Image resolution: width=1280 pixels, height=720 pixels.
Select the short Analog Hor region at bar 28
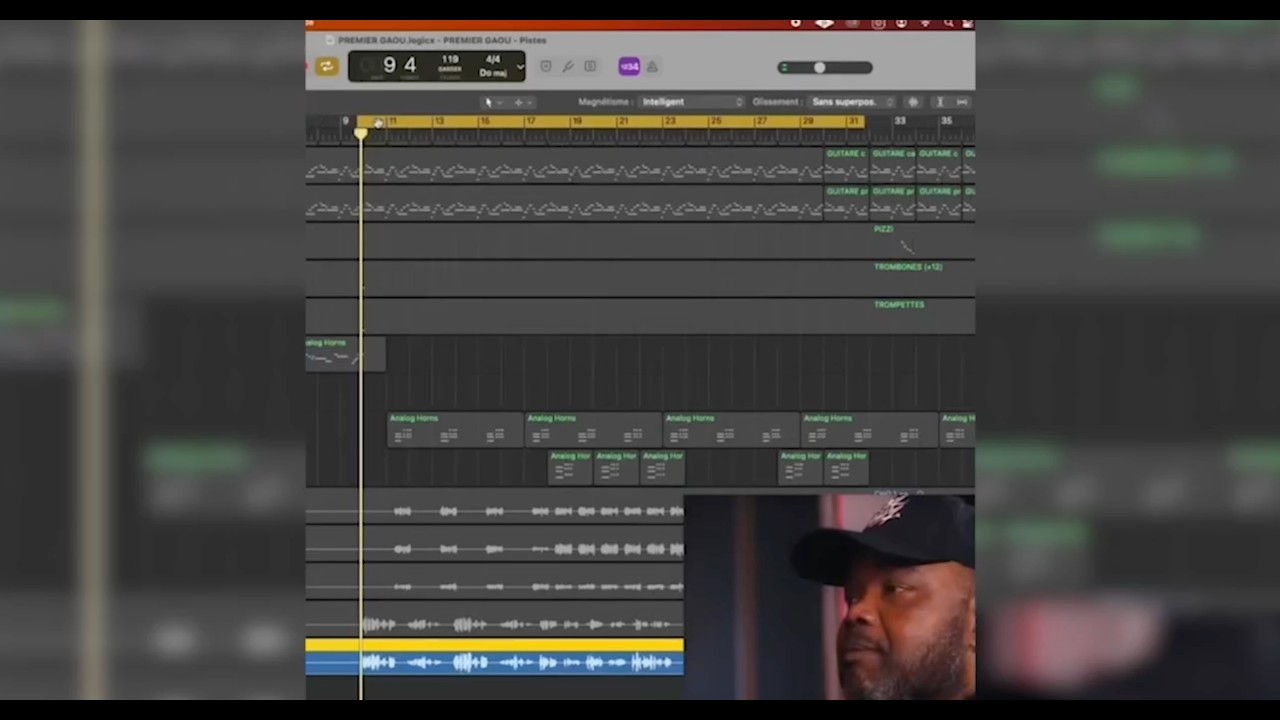click(800, 467)
